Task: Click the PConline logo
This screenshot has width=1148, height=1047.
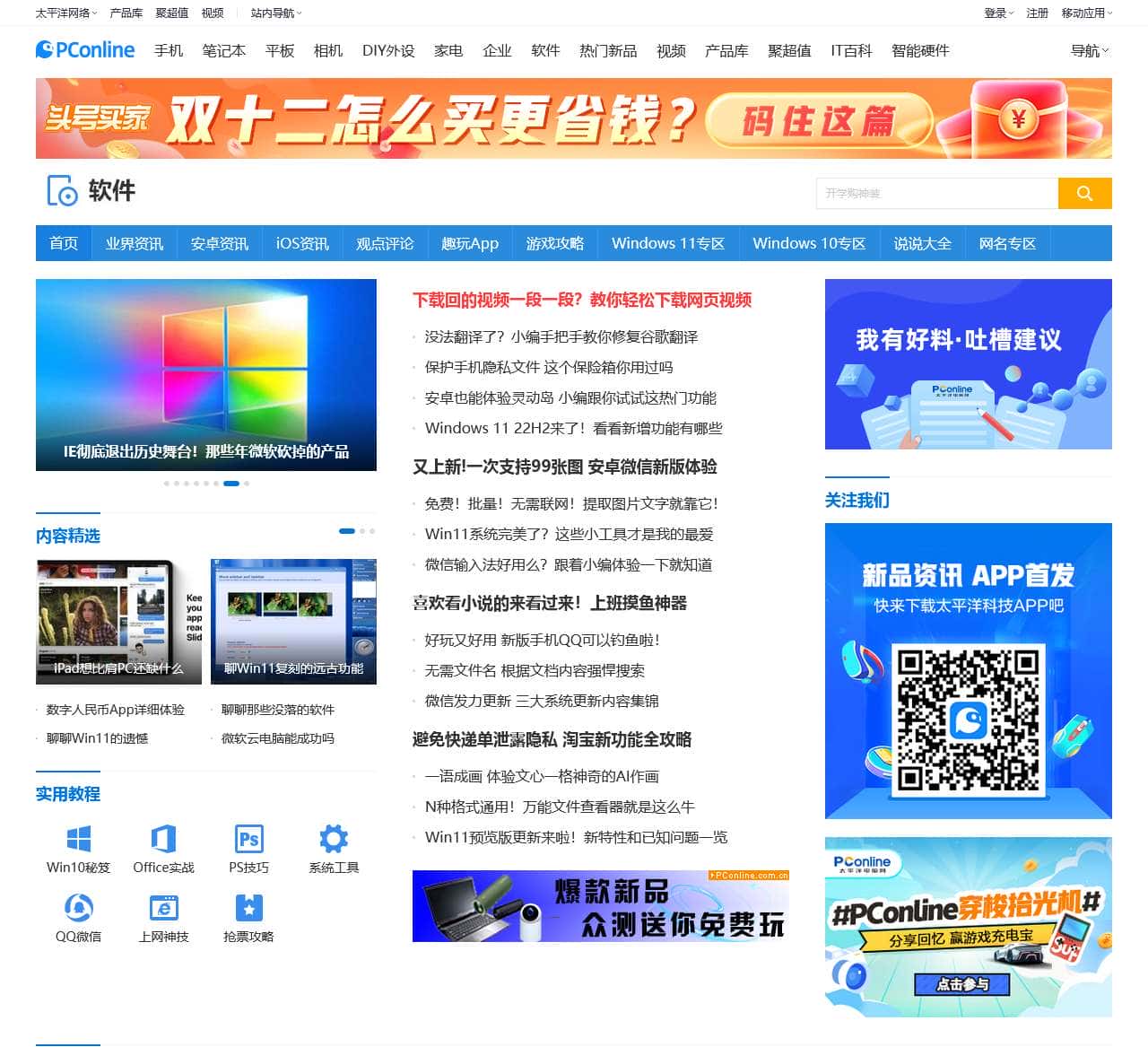Action: click(83, 50)
